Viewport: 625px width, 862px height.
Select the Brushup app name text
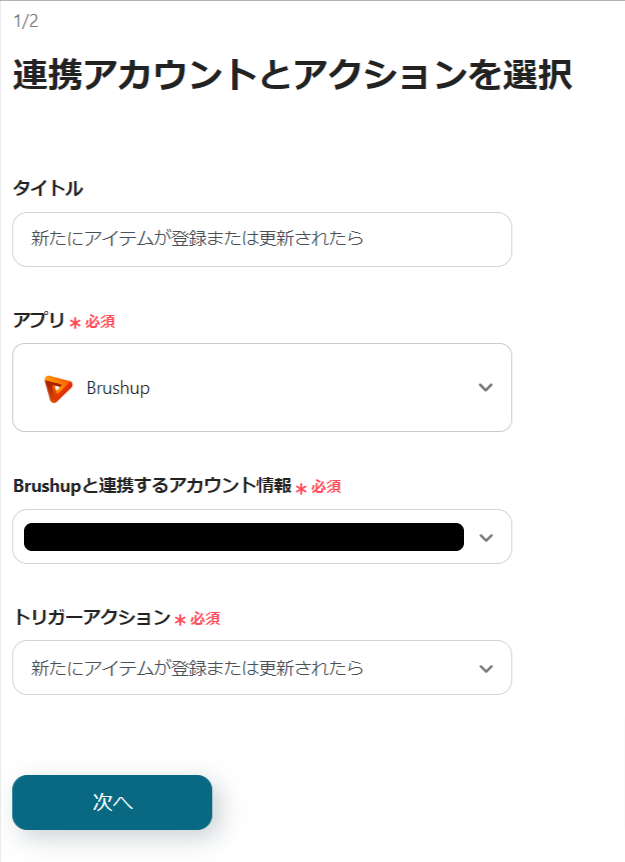tap(118, 388)
